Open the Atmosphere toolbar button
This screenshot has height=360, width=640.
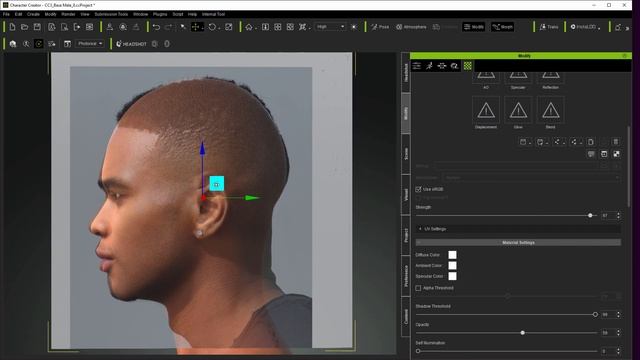411,27
